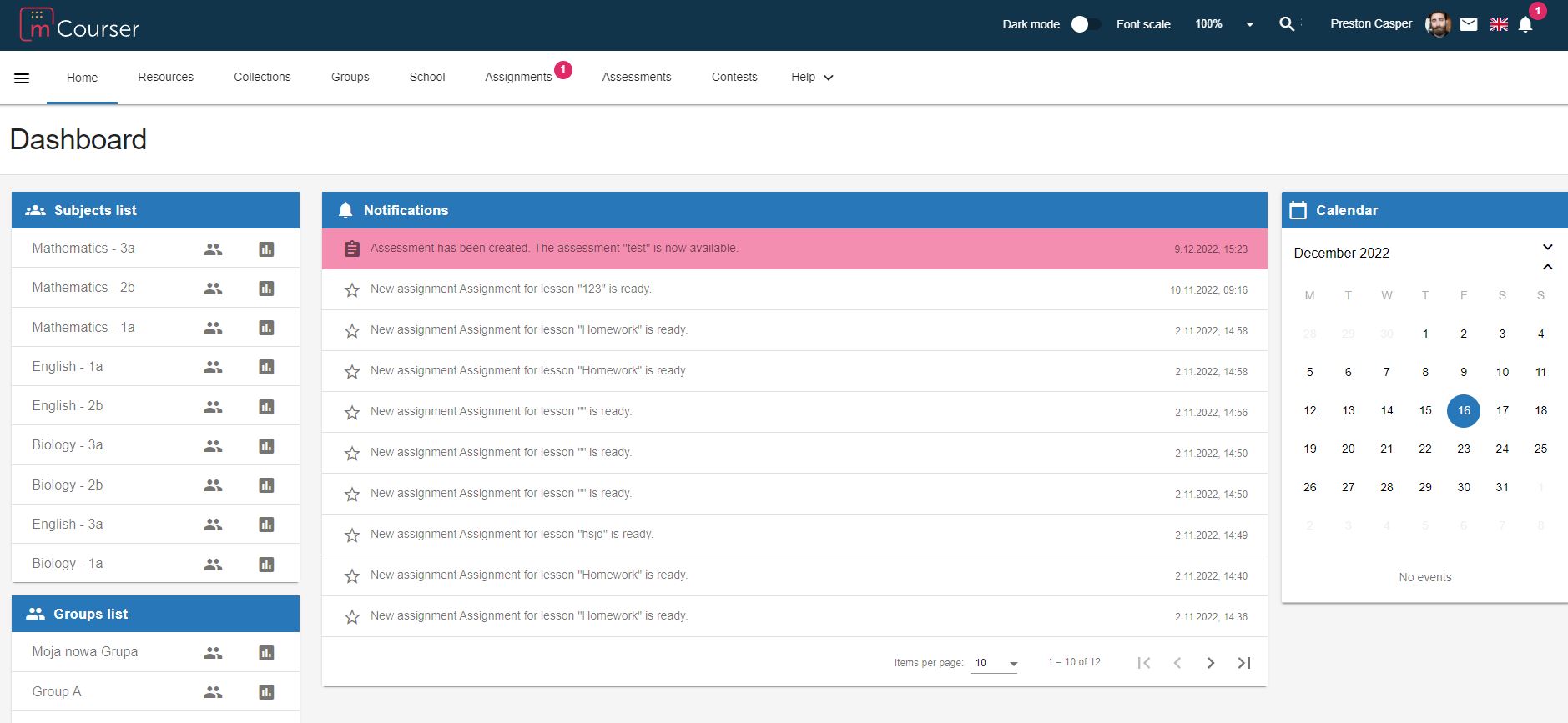Go to next month in calendar
This screenshot has height=723, width=1568.
tap(1547, 247)
